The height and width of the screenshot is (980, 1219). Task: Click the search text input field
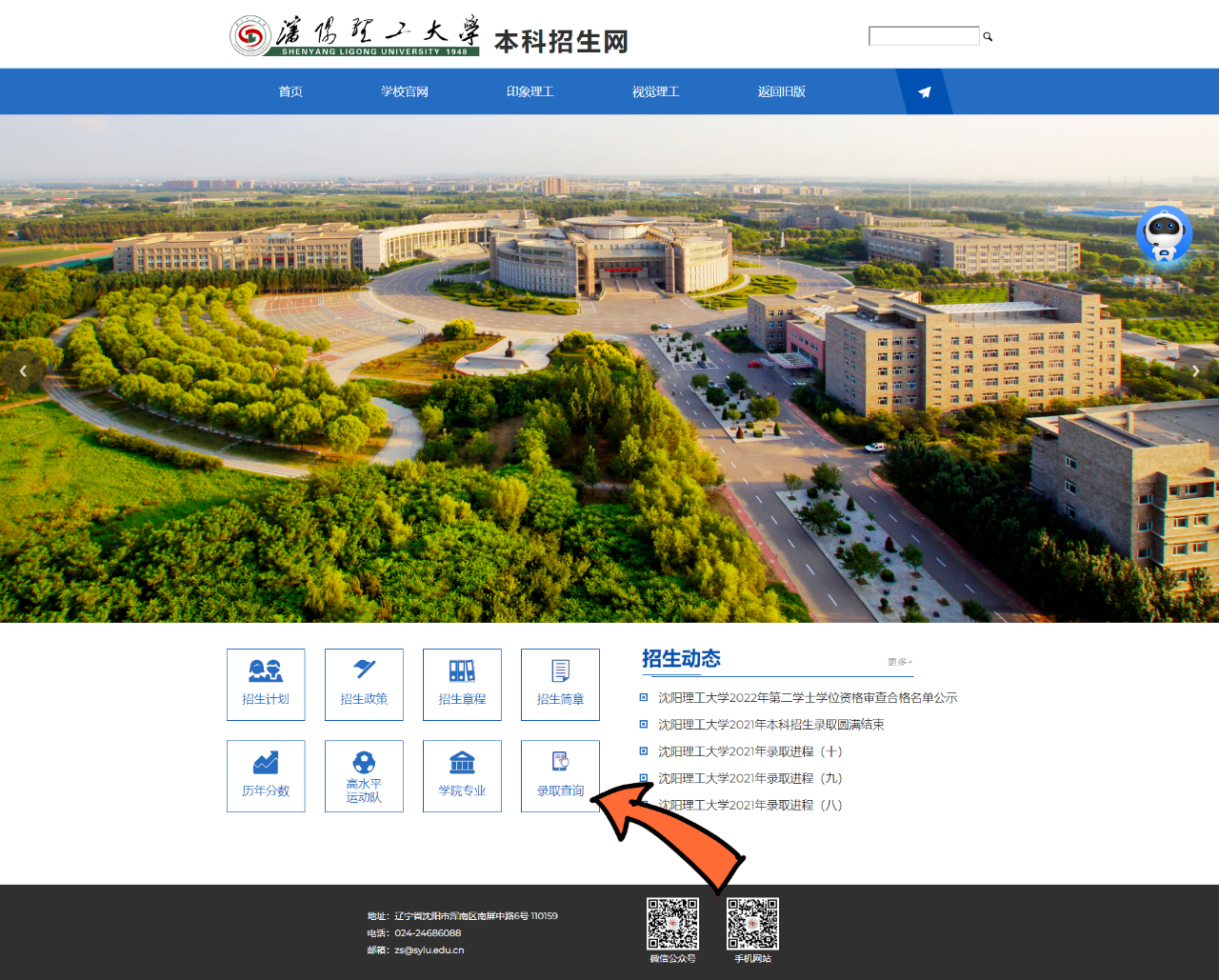tap(924, 36)
